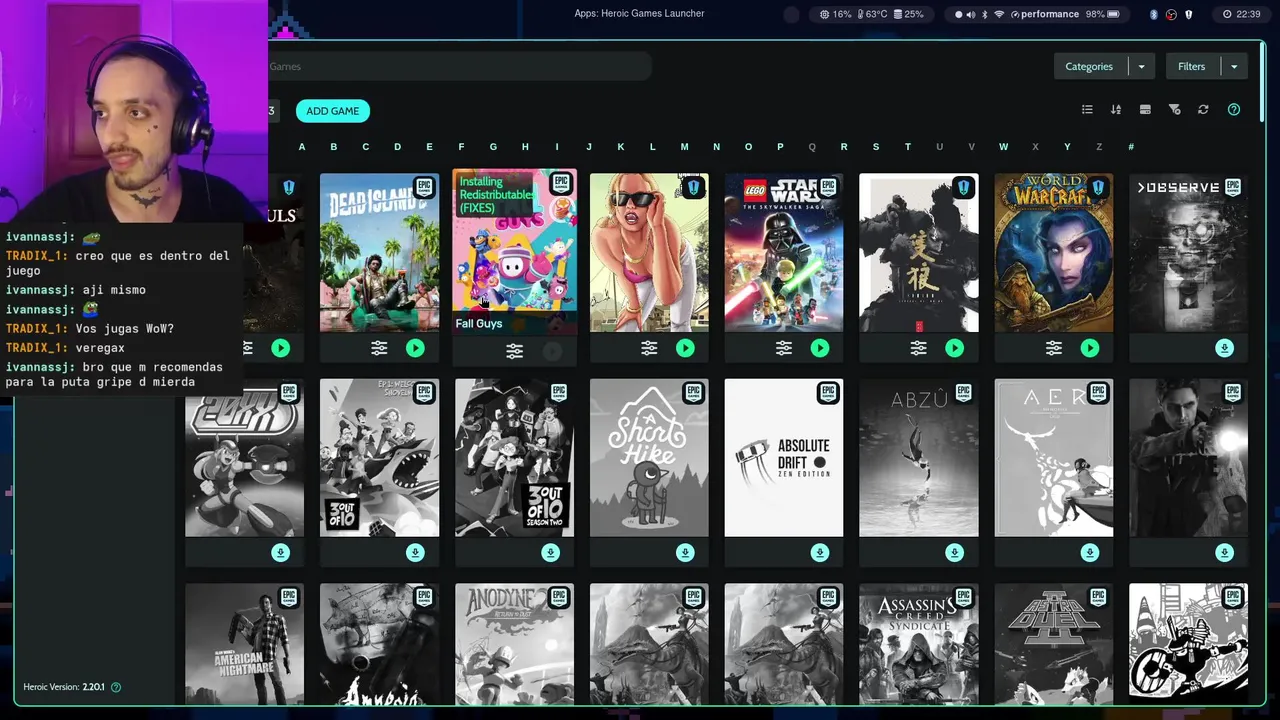The image size is (1280, 720).
Task: Click the Fall Guys title label
Action: [479, 324]
